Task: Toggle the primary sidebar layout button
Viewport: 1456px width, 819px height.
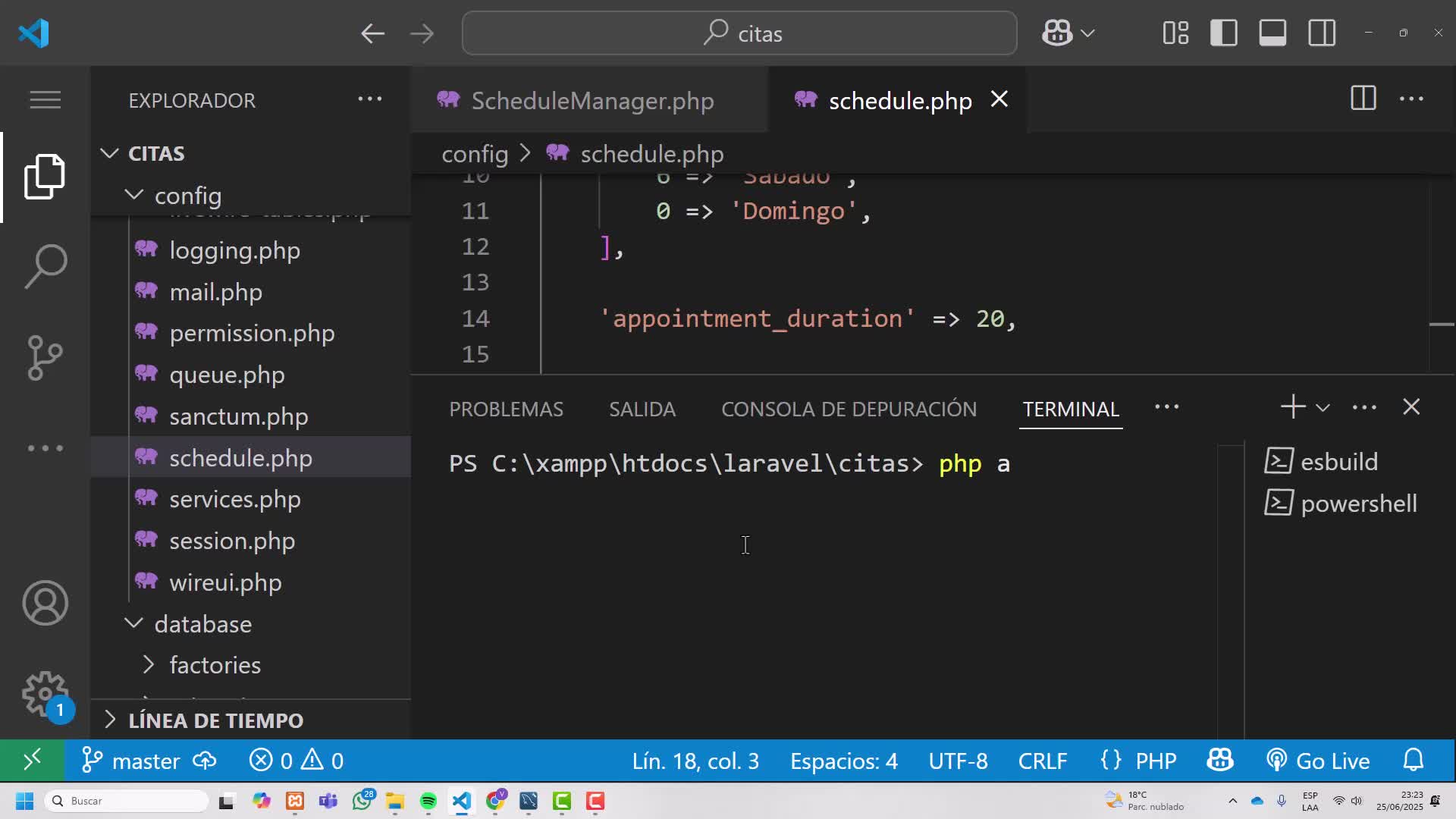Action: 1224,33
